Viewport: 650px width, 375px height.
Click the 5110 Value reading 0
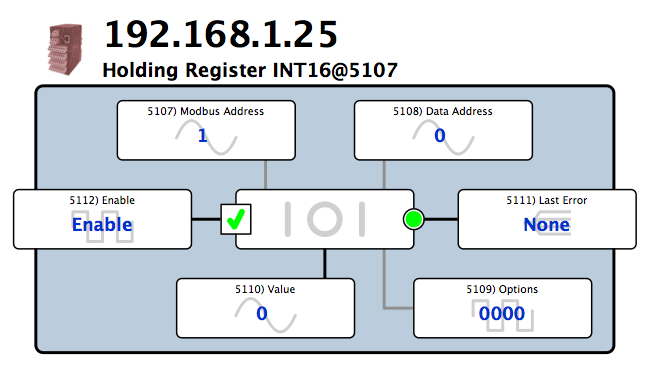(x=262, y=313)
